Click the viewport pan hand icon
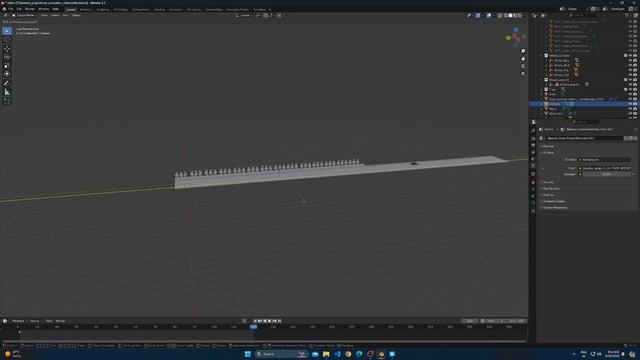640x360 pixels. [523, 58]
